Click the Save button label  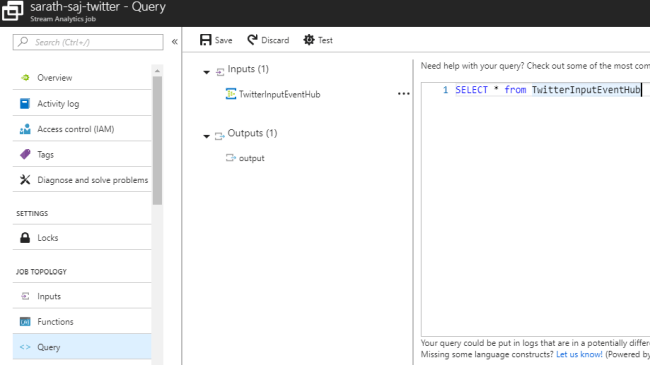[223, 40]
